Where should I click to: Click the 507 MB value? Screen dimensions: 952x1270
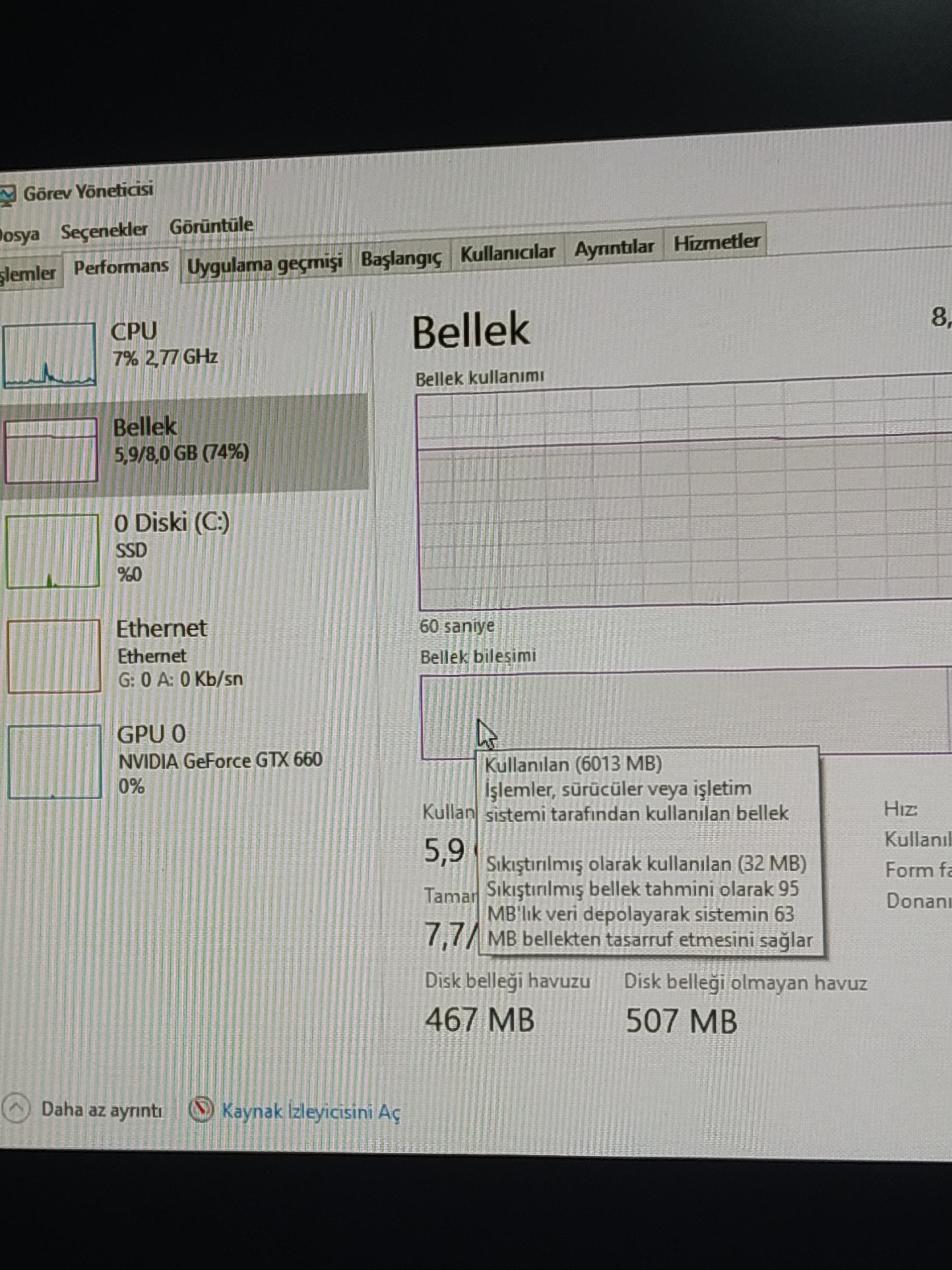[681, 1021]
